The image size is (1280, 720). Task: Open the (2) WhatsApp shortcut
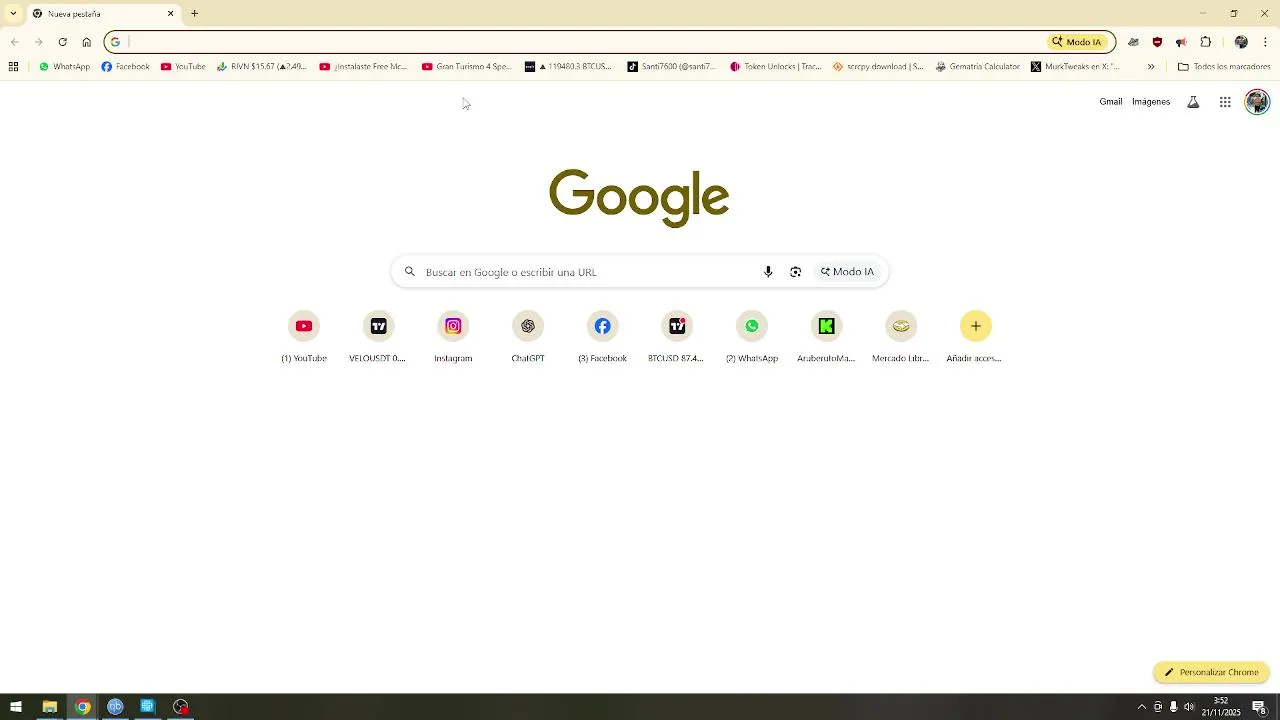752,338
